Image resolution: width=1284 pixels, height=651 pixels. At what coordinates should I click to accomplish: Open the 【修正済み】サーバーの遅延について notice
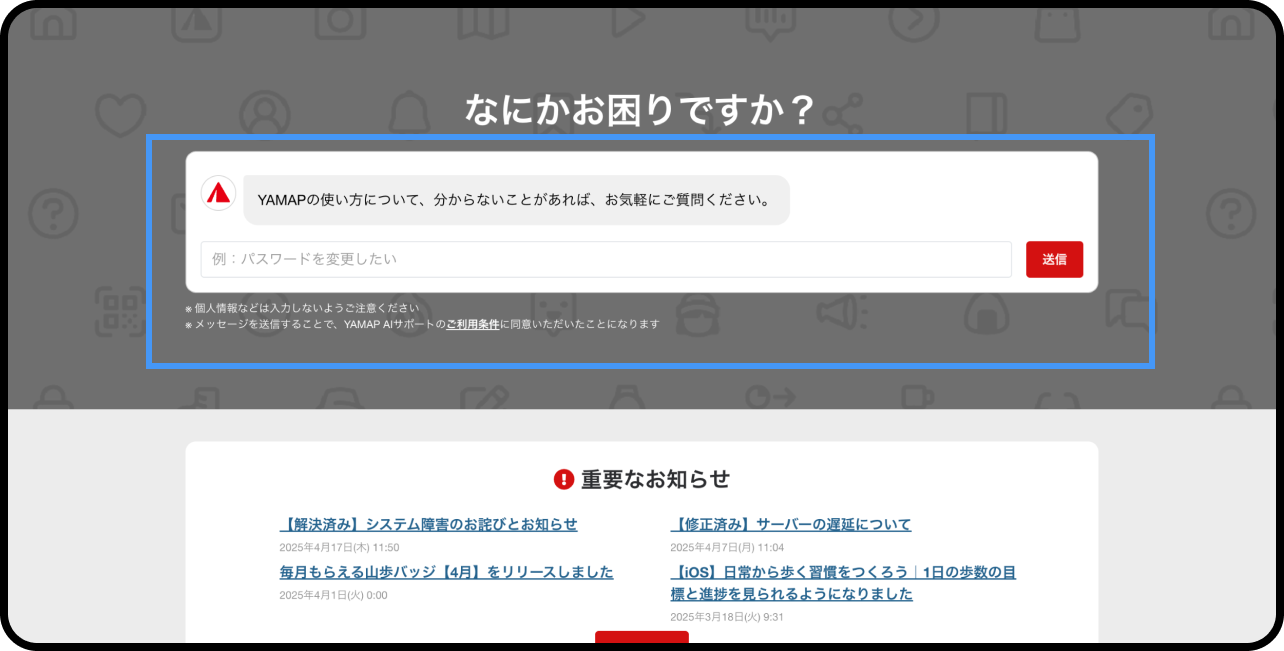tap(790, 524)
